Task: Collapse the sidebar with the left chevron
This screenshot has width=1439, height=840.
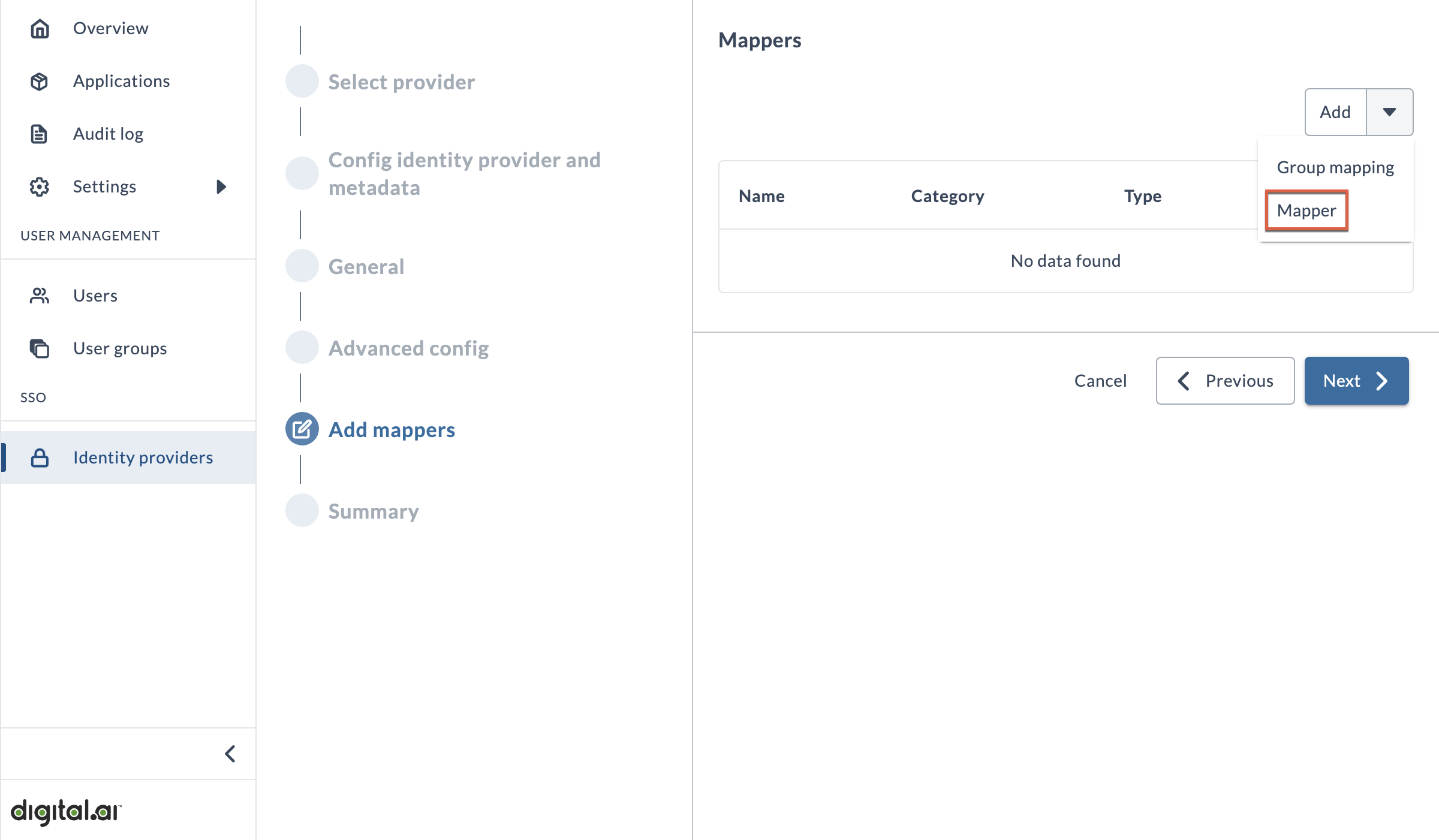Action: click(230, 754)
